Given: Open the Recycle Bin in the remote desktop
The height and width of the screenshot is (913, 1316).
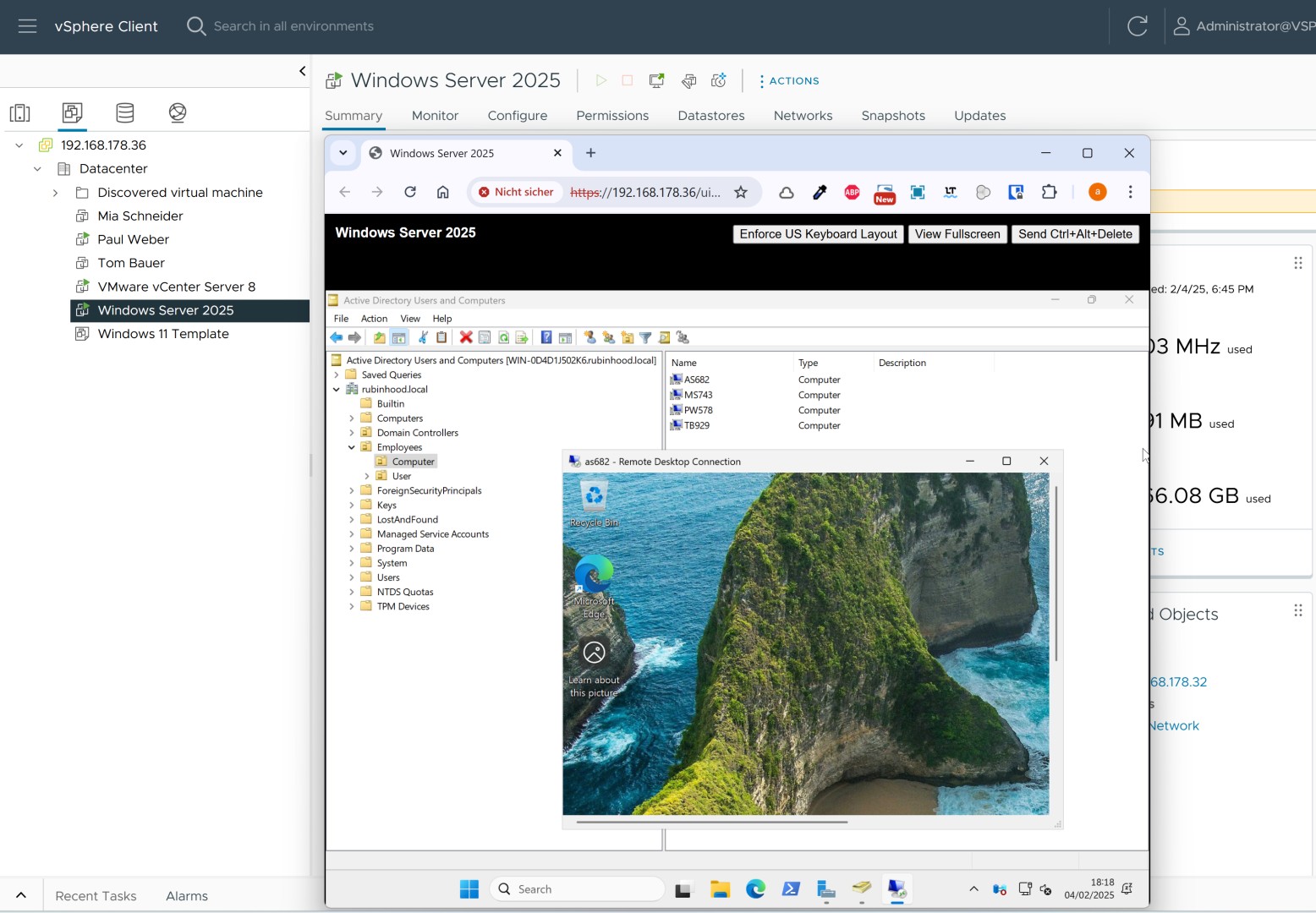Looking at the screenshot, I should (x=594, y=505).
